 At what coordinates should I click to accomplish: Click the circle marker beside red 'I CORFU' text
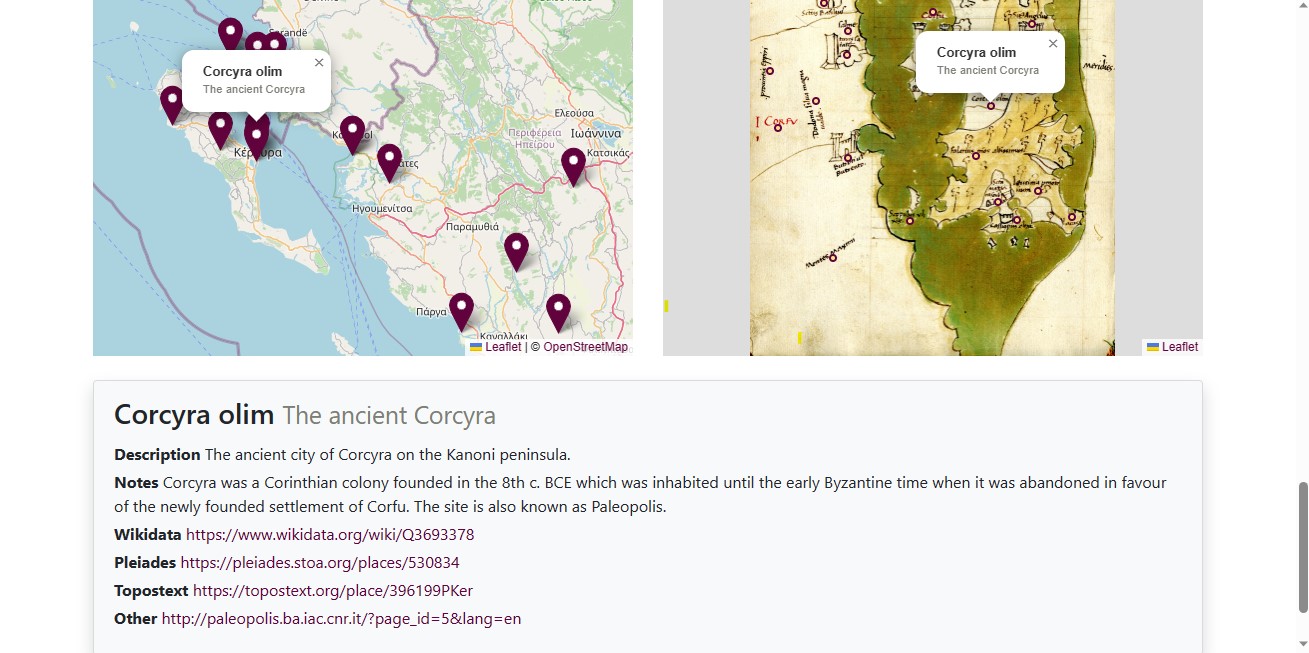pyautogui.click(x=777, y=128)
